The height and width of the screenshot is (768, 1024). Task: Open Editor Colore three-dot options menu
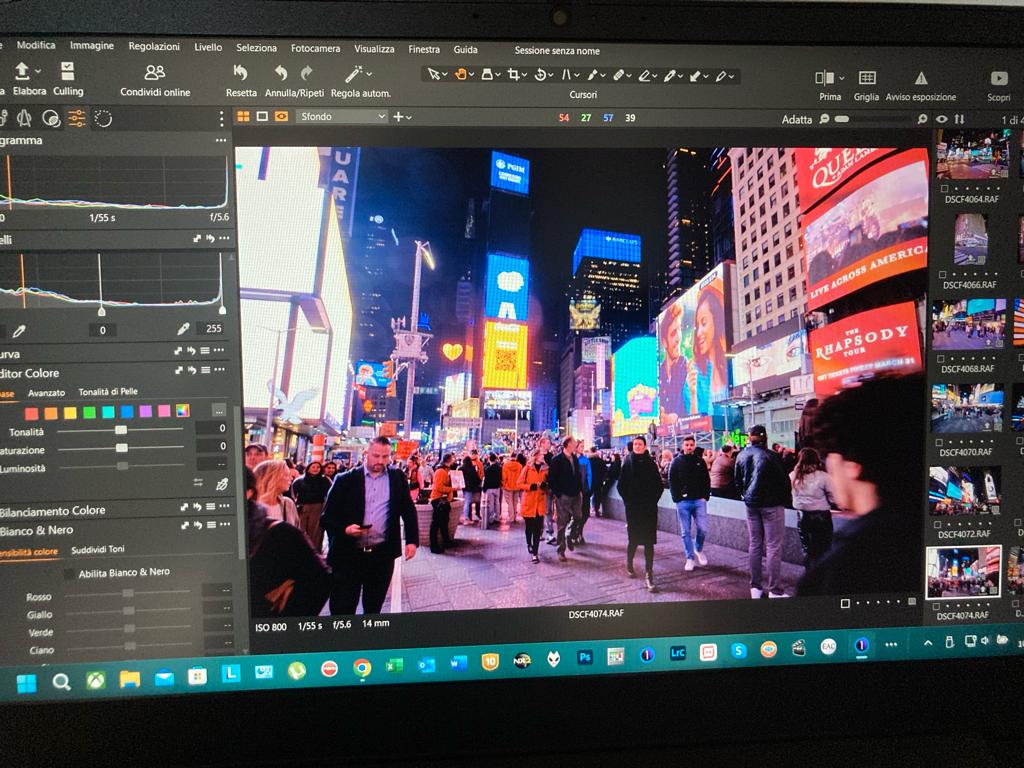point(219,370)
